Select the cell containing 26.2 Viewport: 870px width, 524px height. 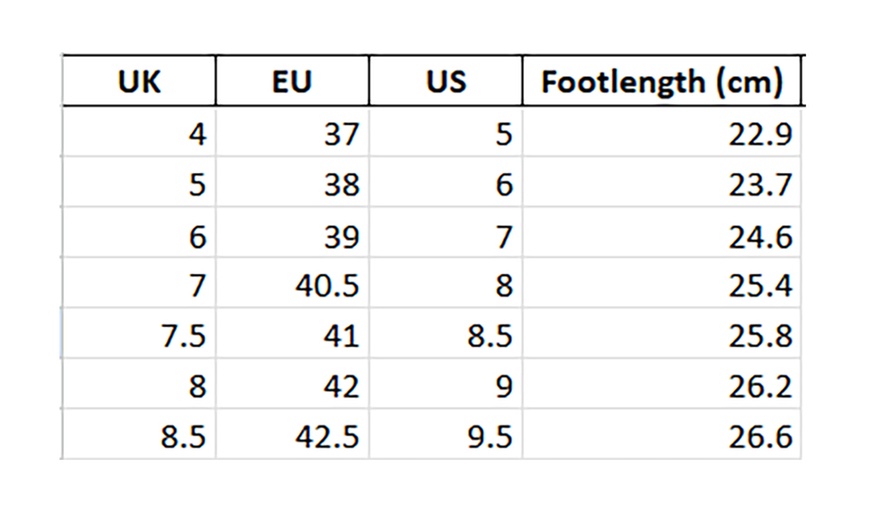[661, 386]
